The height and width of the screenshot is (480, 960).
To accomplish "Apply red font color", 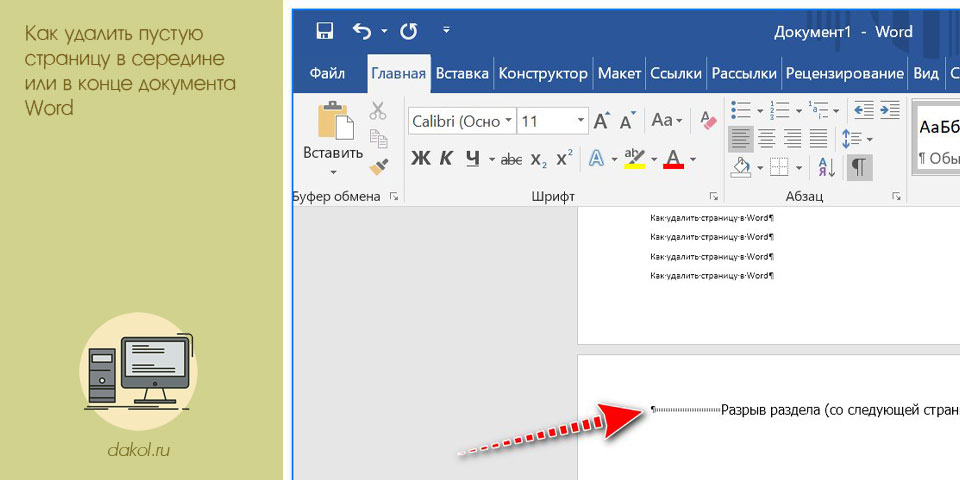I will [673, 159].
